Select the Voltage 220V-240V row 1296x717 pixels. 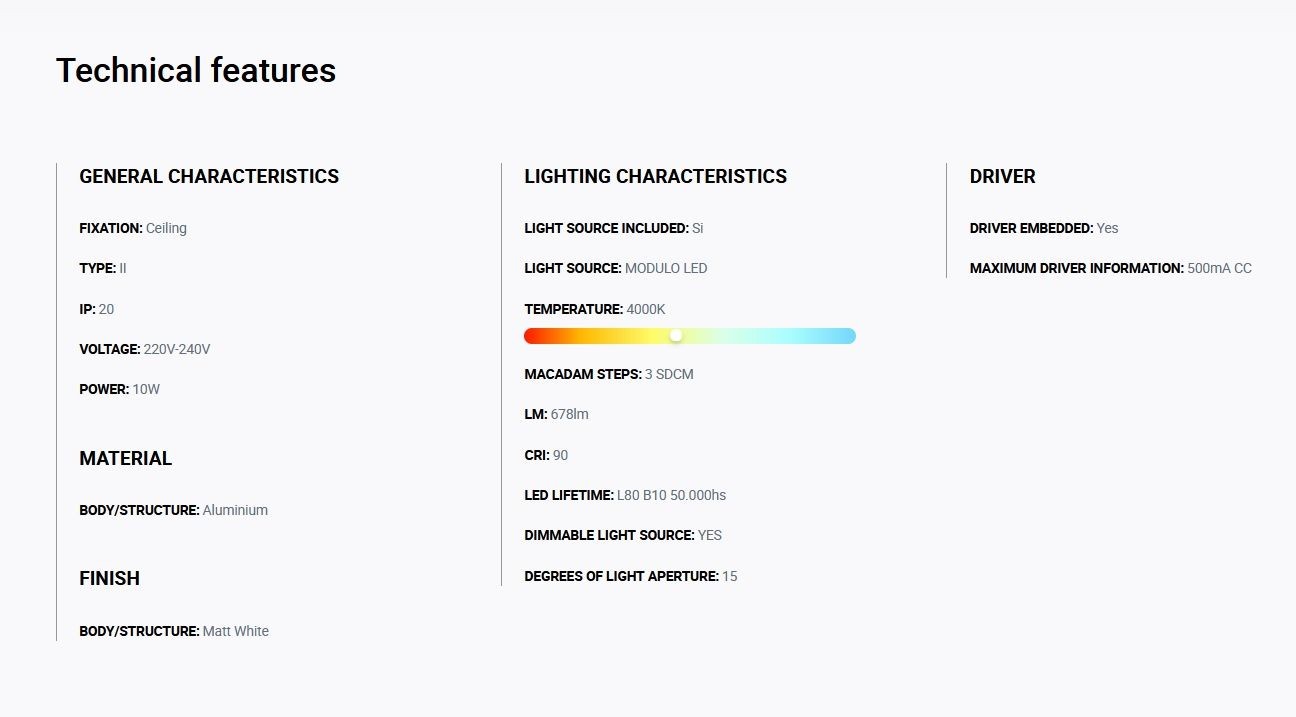[x=145, y=349]
